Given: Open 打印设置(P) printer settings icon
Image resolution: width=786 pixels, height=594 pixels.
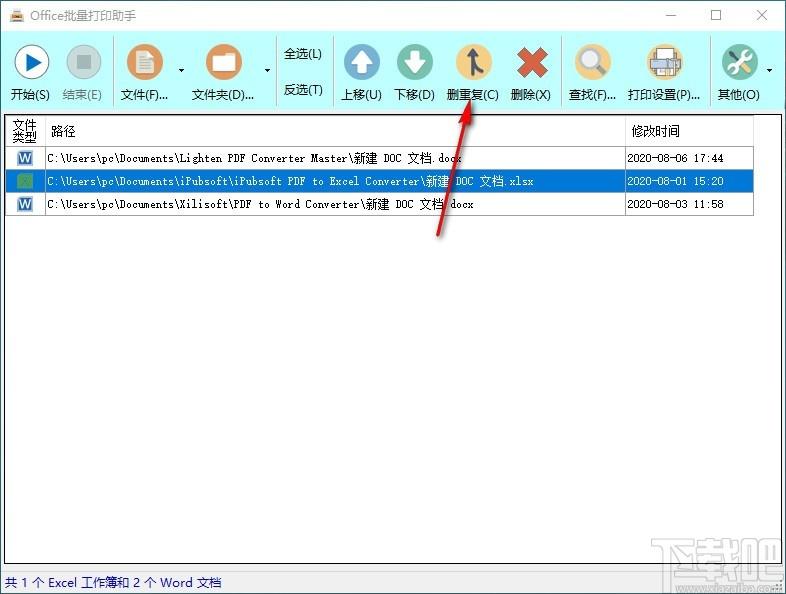Looking at the screenshot, I should (665, 62).
